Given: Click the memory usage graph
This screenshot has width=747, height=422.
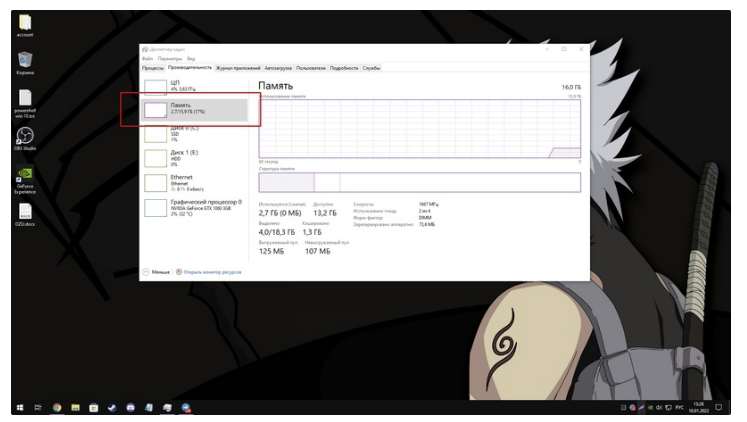Looking at the screenshot, I should 420,129.
